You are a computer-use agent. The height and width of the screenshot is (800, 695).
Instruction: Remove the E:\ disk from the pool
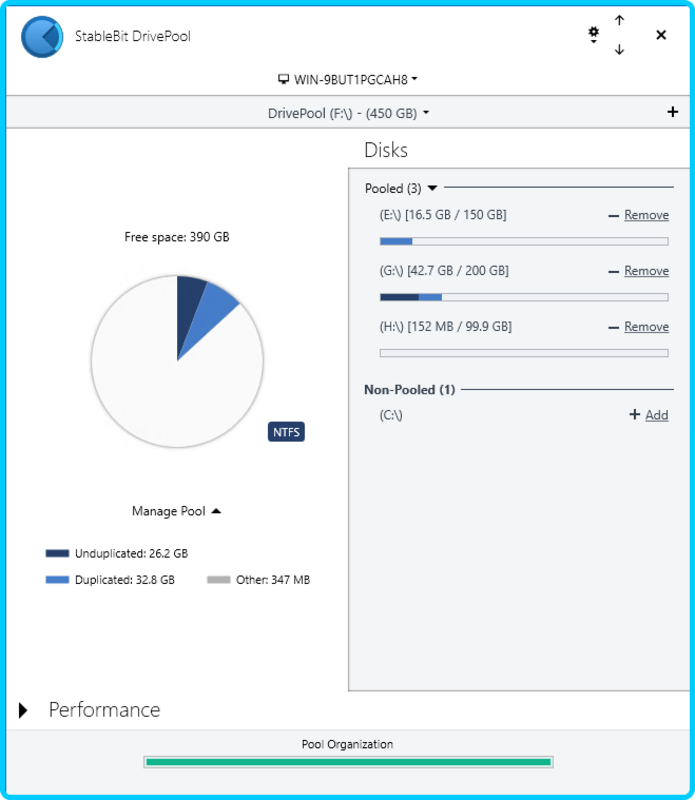pyautogui.click(x=647, y=215)
